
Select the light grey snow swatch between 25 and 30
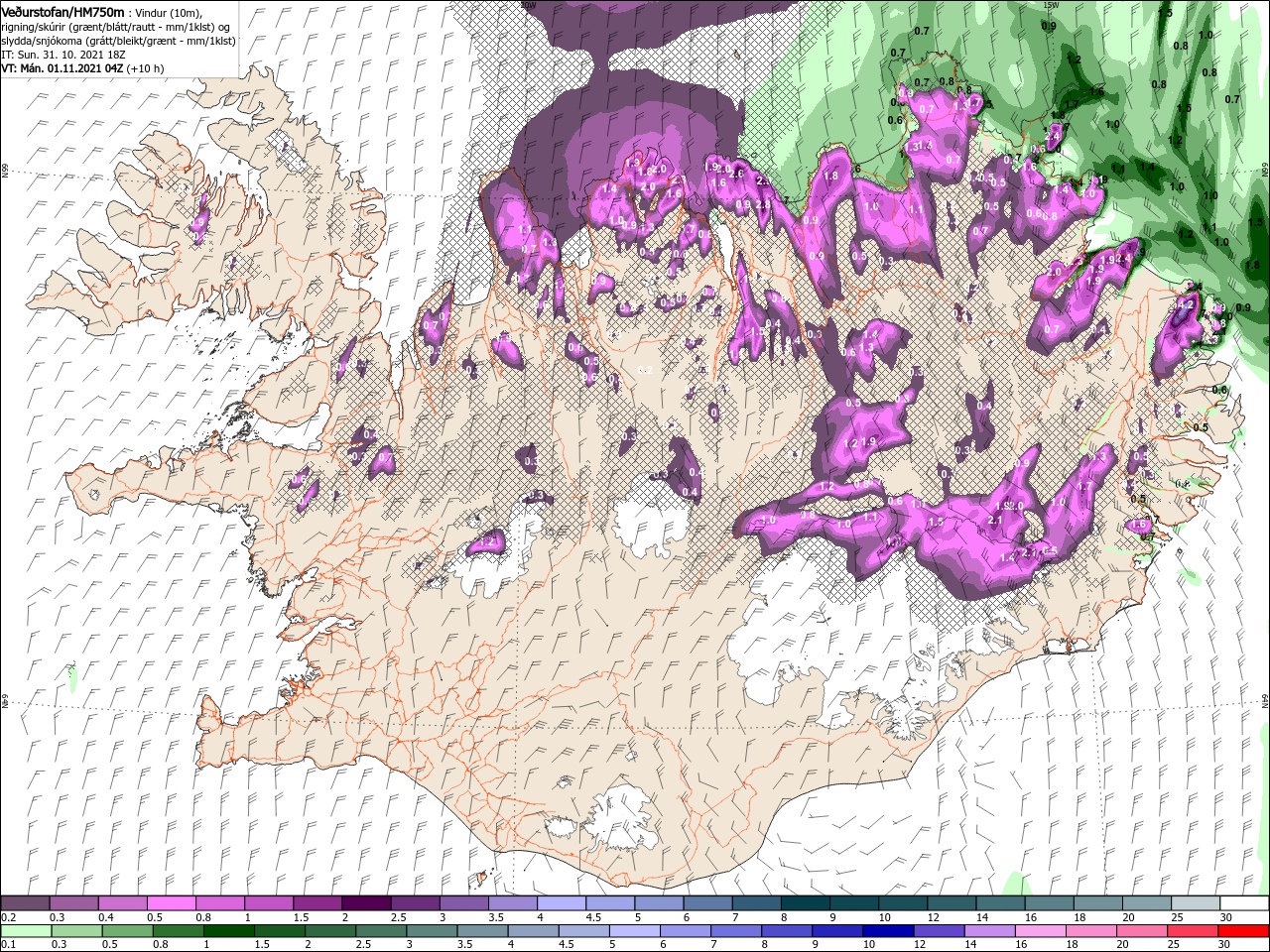pos(1196,903)
